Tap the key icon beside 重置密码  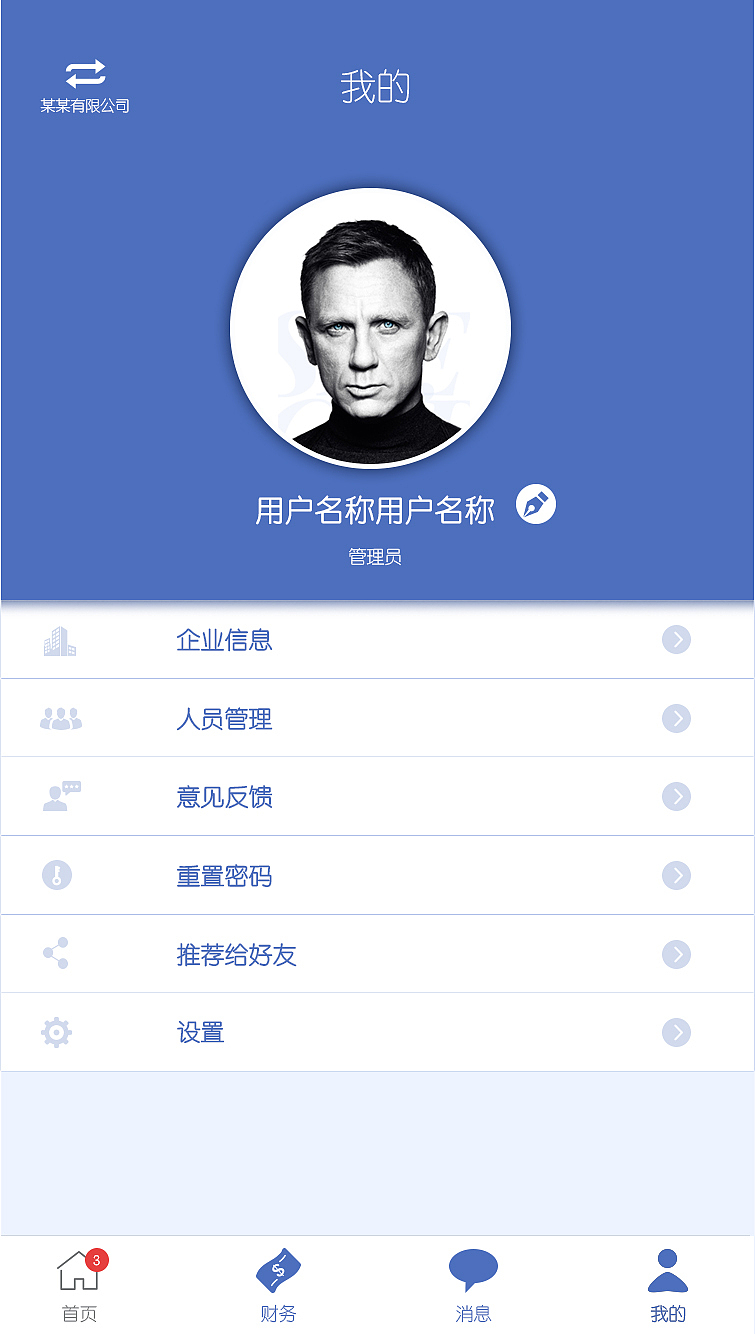(57, 875)
